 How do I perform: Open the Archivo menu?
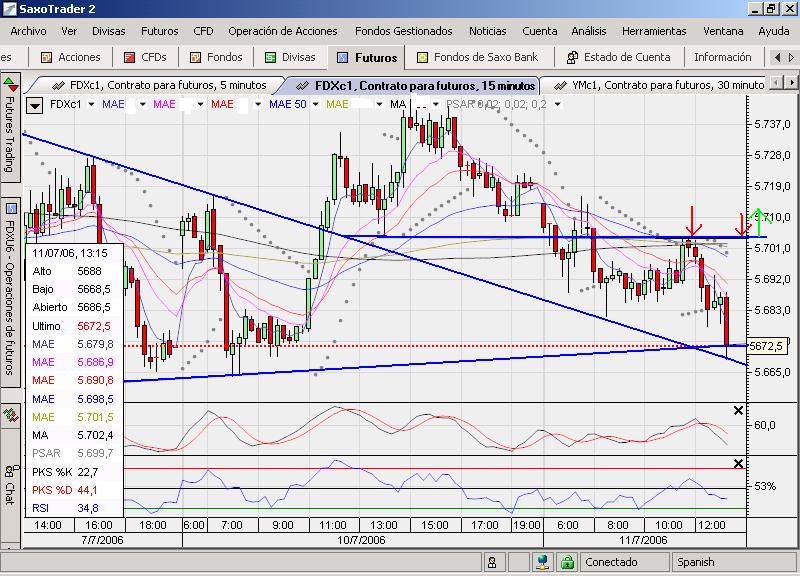(x=29, y=31)
